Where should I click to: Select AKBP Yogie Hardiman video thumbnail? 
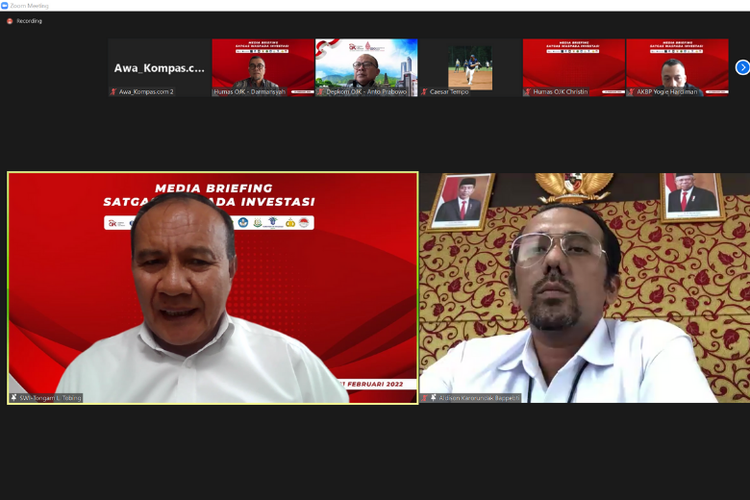[677, 65]
